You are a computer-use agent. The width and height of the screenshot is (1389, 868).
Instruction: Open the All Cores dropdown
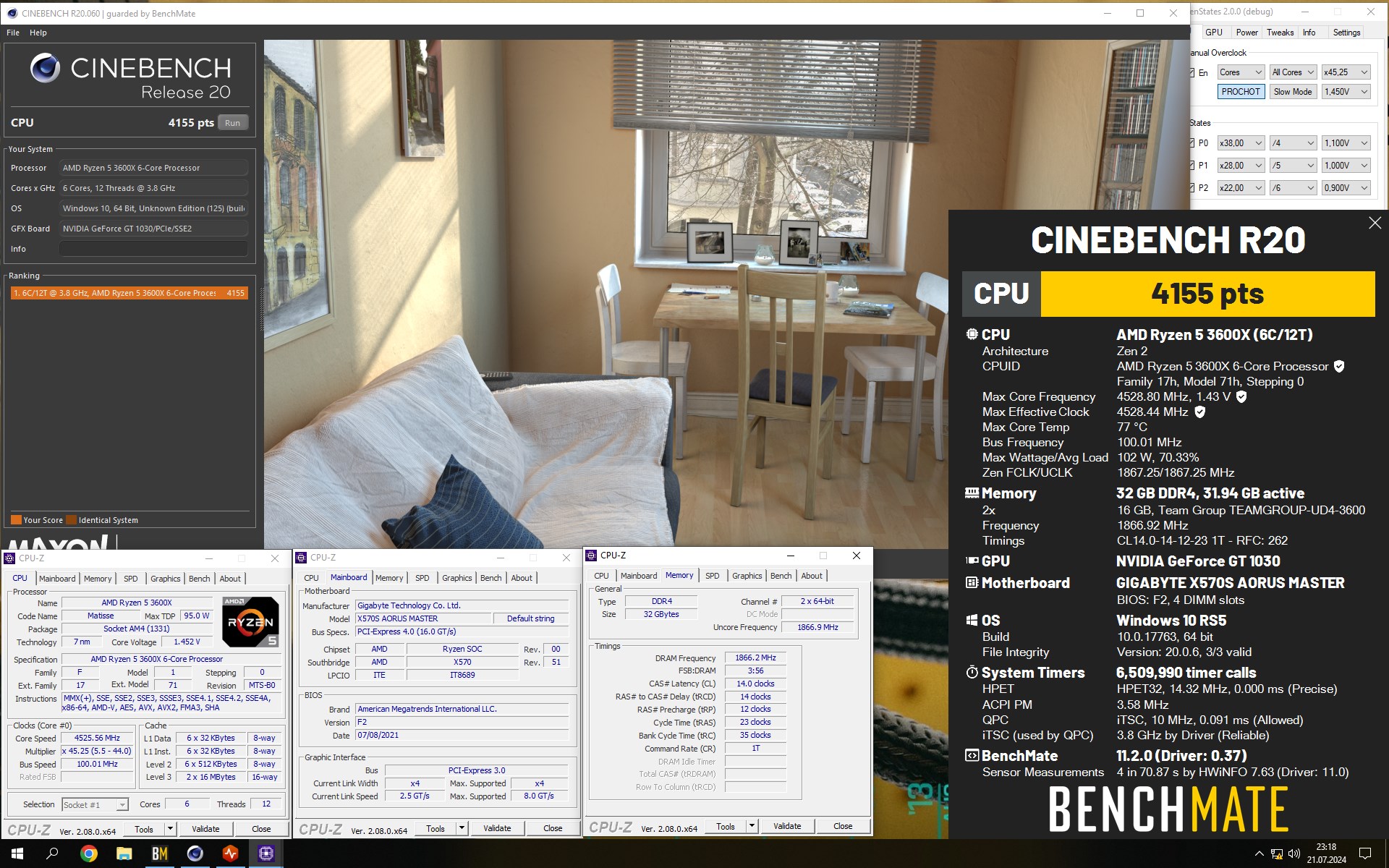[1293, 72]
